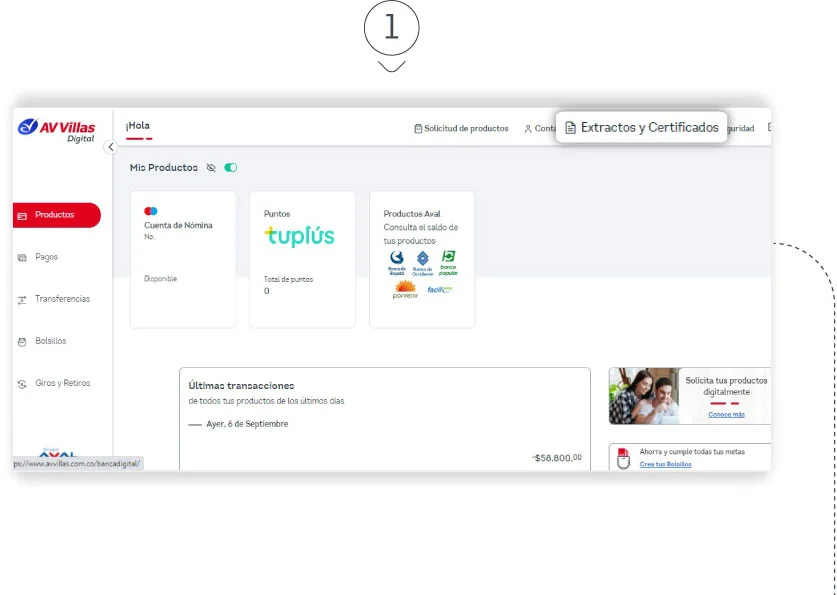Click the Crea tus Bolsillos link
The width and height of the screenshot is (837, 595).
665,464
